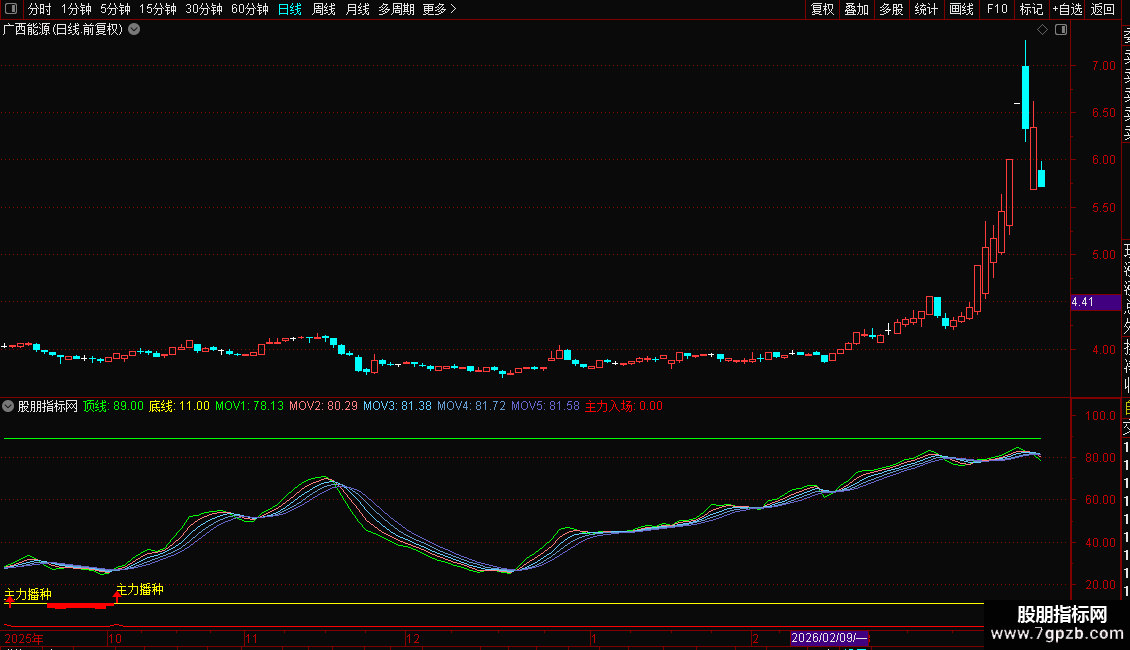
Task: Click the 股朋指标网 indicator name
Action: coord(48,406)
